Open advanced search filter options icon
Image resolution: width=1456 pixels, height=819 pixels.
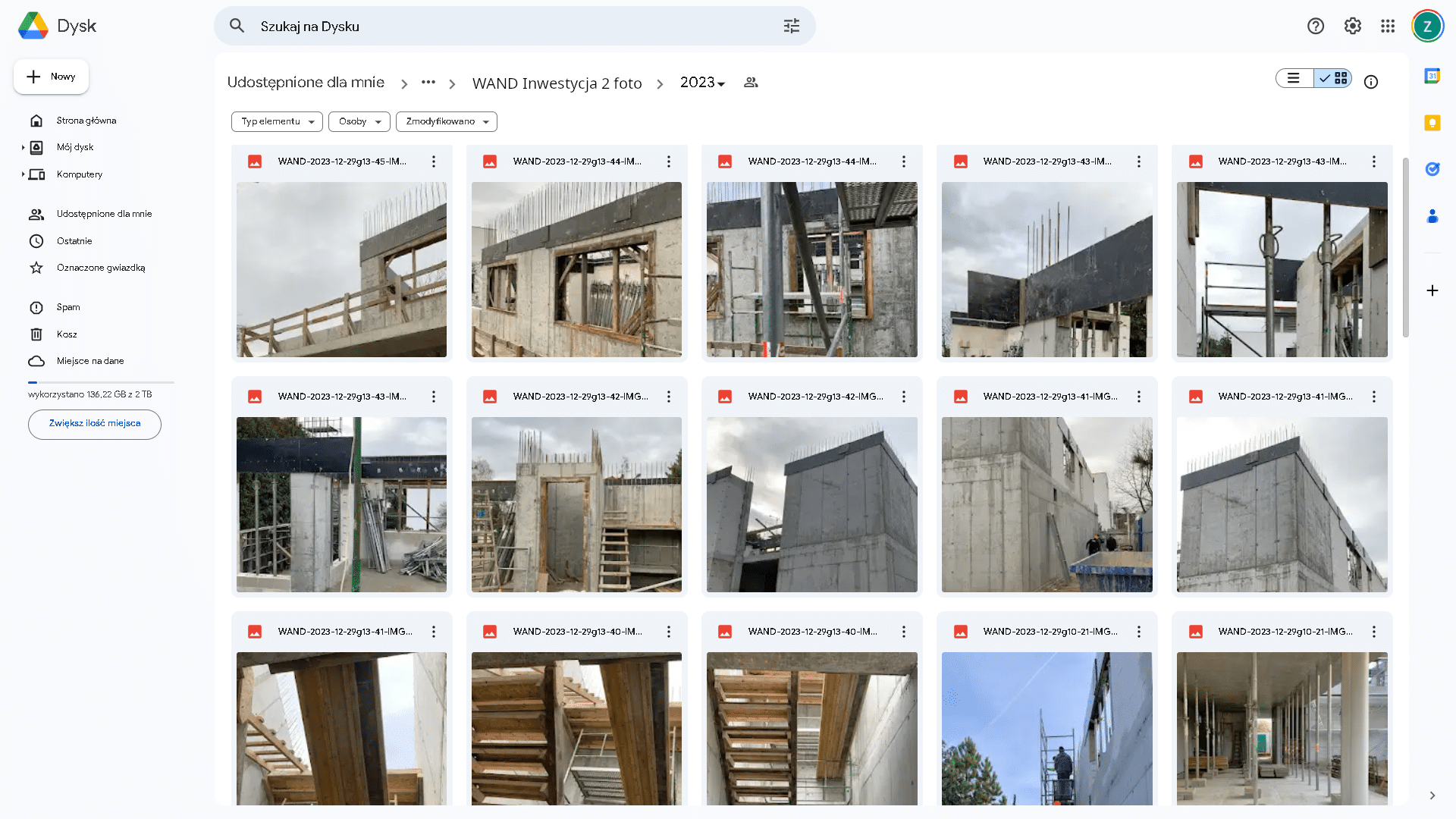point(791,27)
